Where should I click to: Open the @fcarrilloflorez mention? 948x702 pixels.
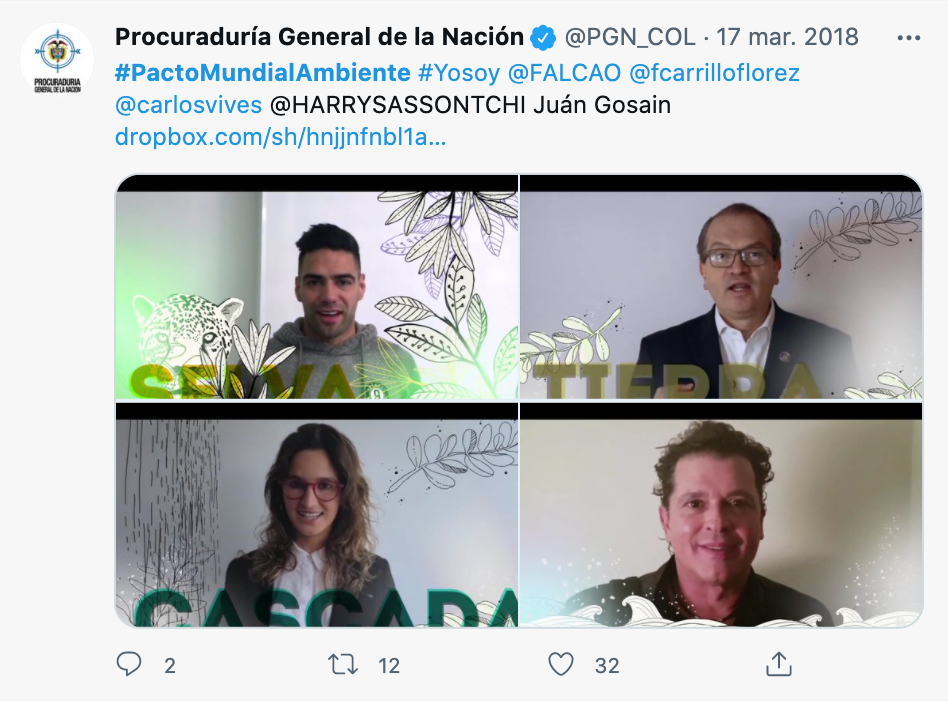pyautogui.click(x=714, y=73)
